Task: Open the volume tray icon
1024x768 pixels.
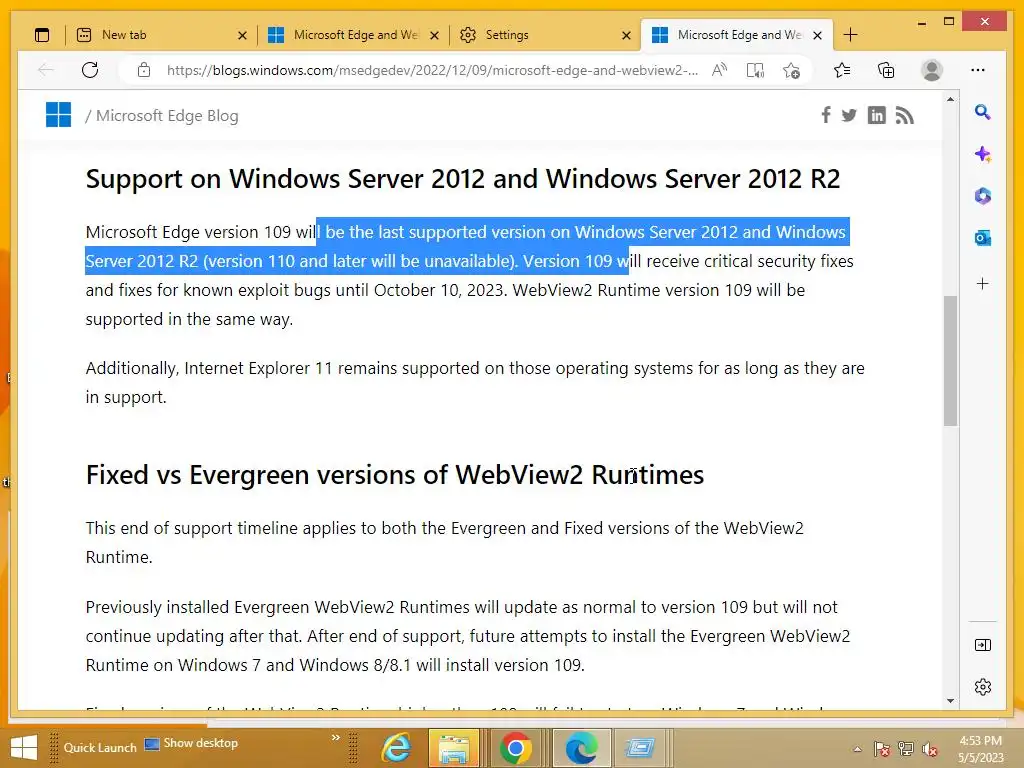Action: tap(929, 749)
